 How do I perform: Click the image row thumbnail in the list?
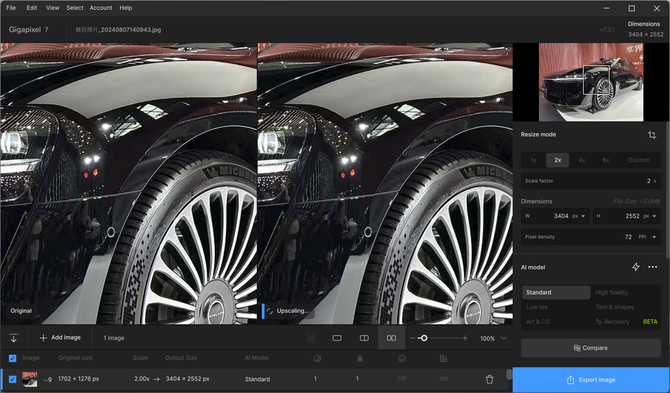tap(29, 379)
